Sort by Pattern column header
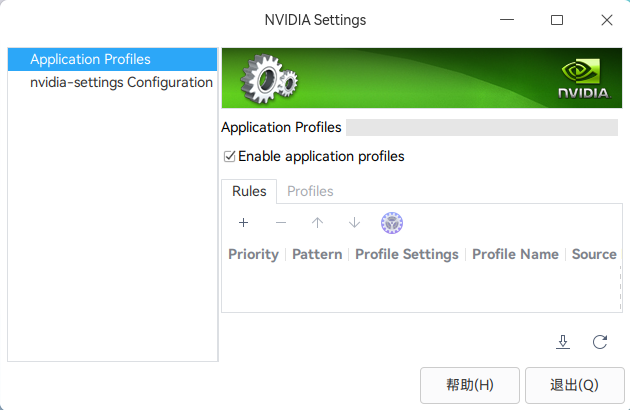This screenshot has height=410, width=630. (317, 254)
